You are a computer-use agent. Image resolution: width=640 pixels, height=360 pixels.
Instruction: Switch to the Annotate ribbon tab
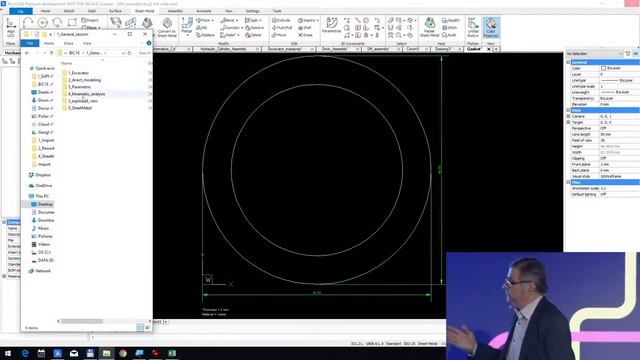[x=204, y=11]
